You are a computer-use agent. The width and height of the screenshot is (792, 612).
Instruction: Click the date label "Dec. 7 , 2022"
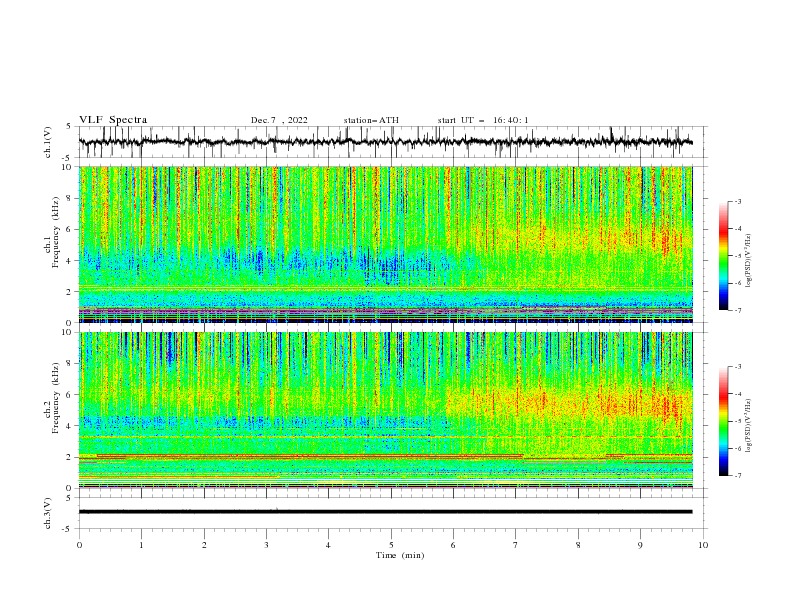(279, 120)
